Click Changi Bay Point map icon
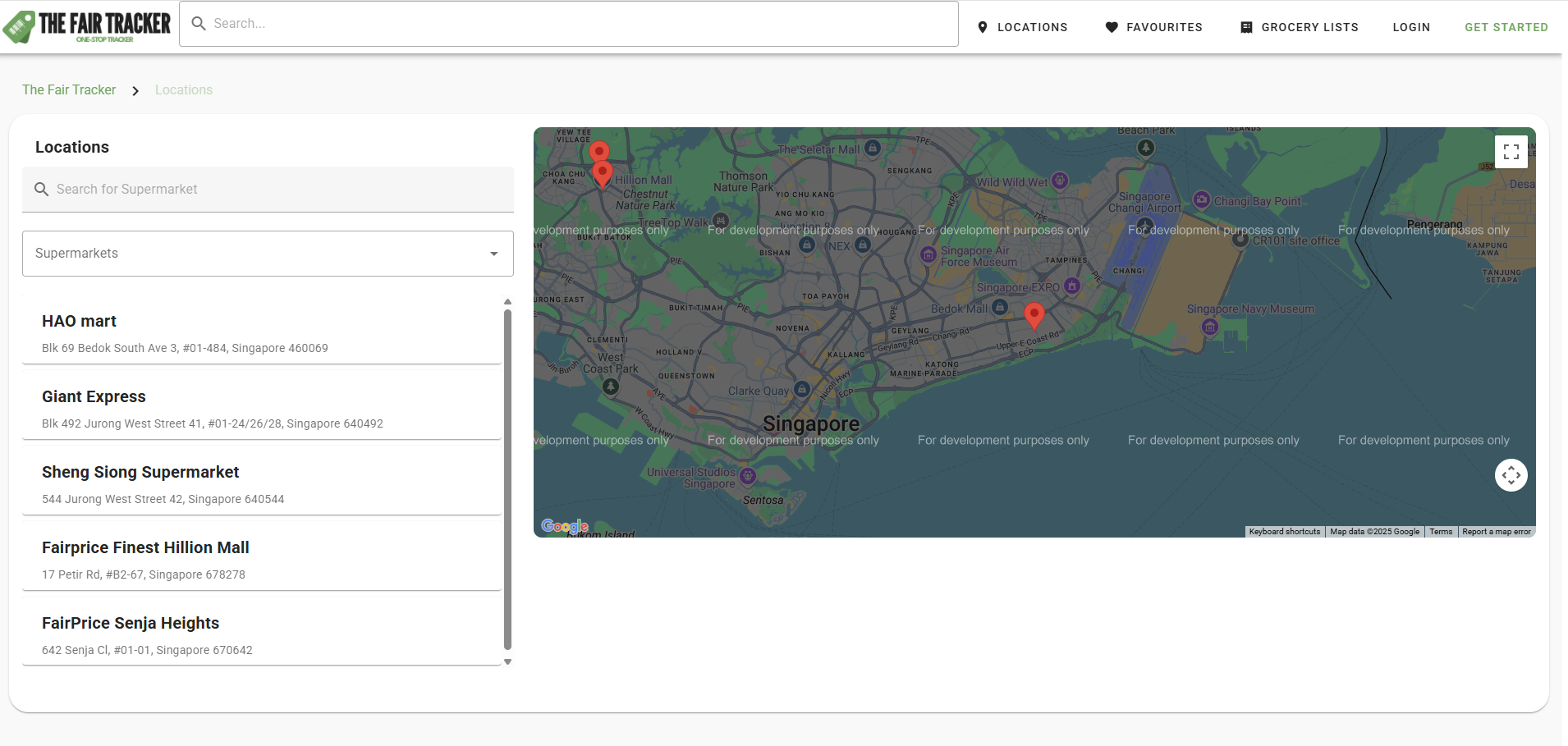 coord(1202,199)
